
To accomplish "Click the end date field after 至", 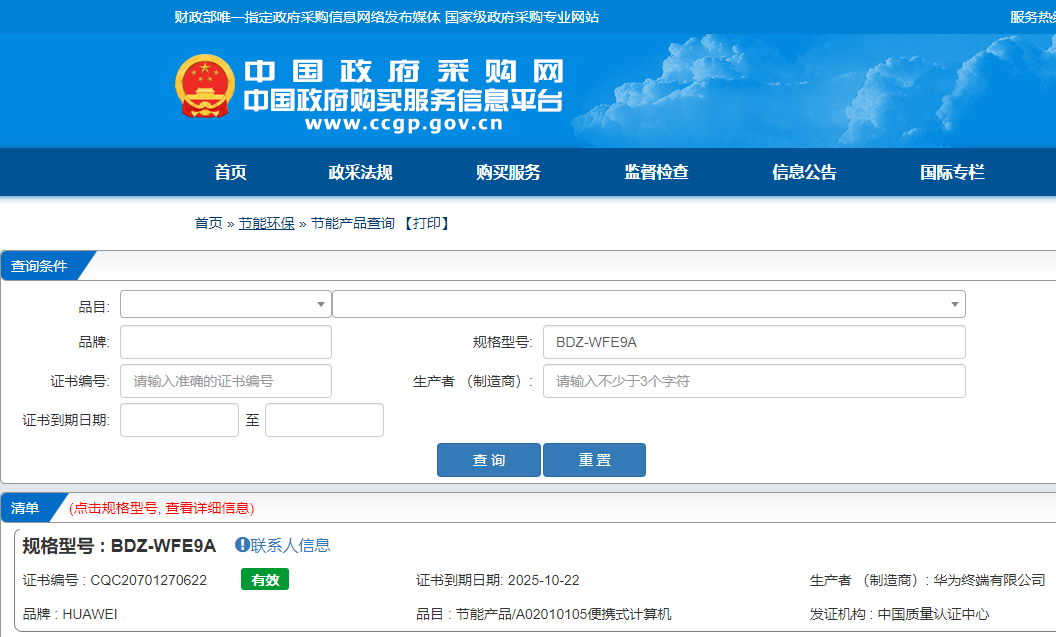I will coord(325,420).
